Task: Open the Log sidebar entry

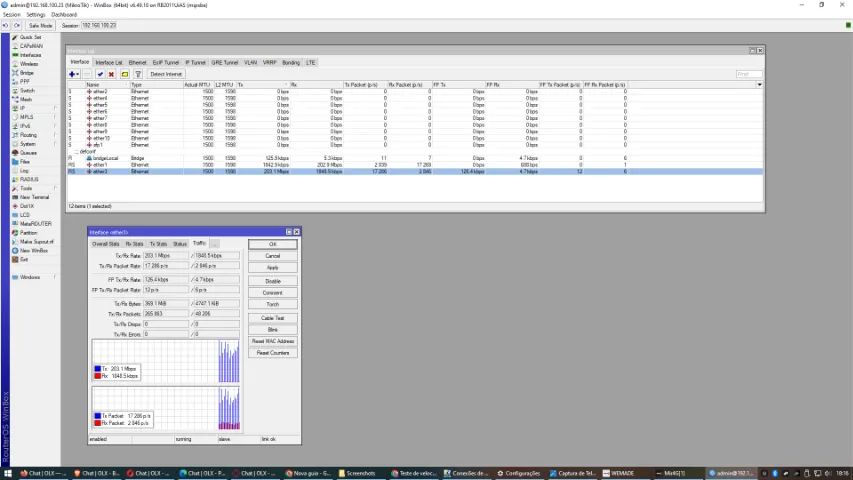Action: coord(24,170)
